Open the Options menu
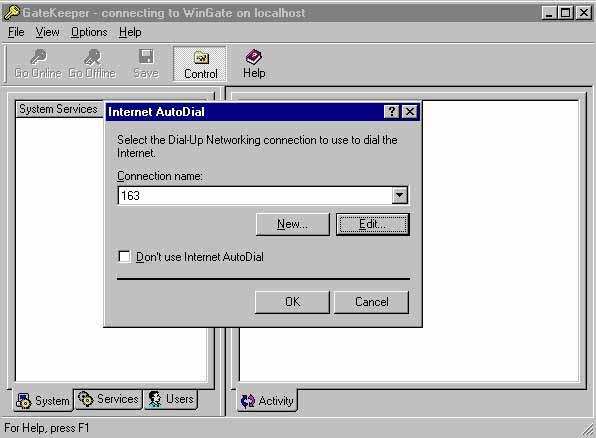The height and width of the screenshot is (438, 596). (x=89, y=32)
